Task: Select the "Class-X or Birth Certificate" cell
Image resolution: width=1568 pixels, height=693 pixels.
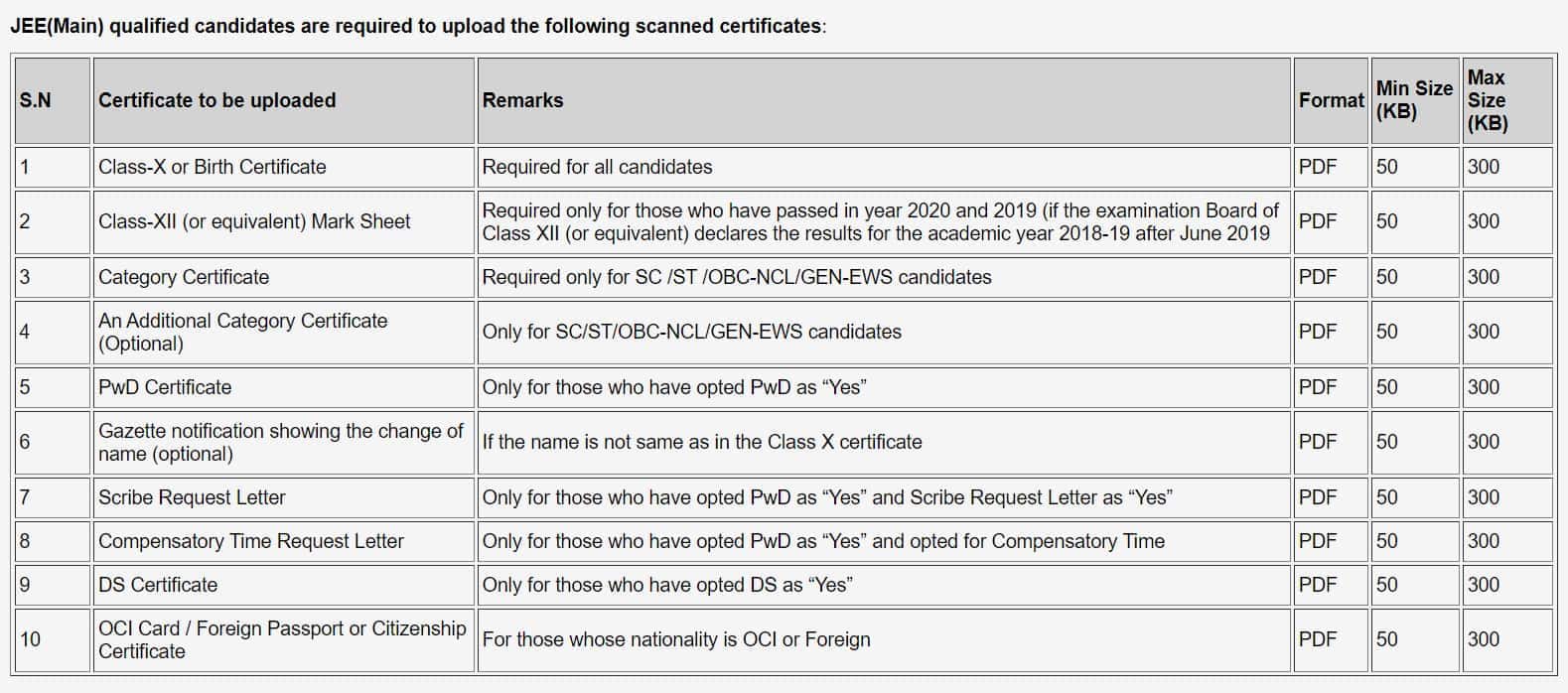Action: [212, 167]
